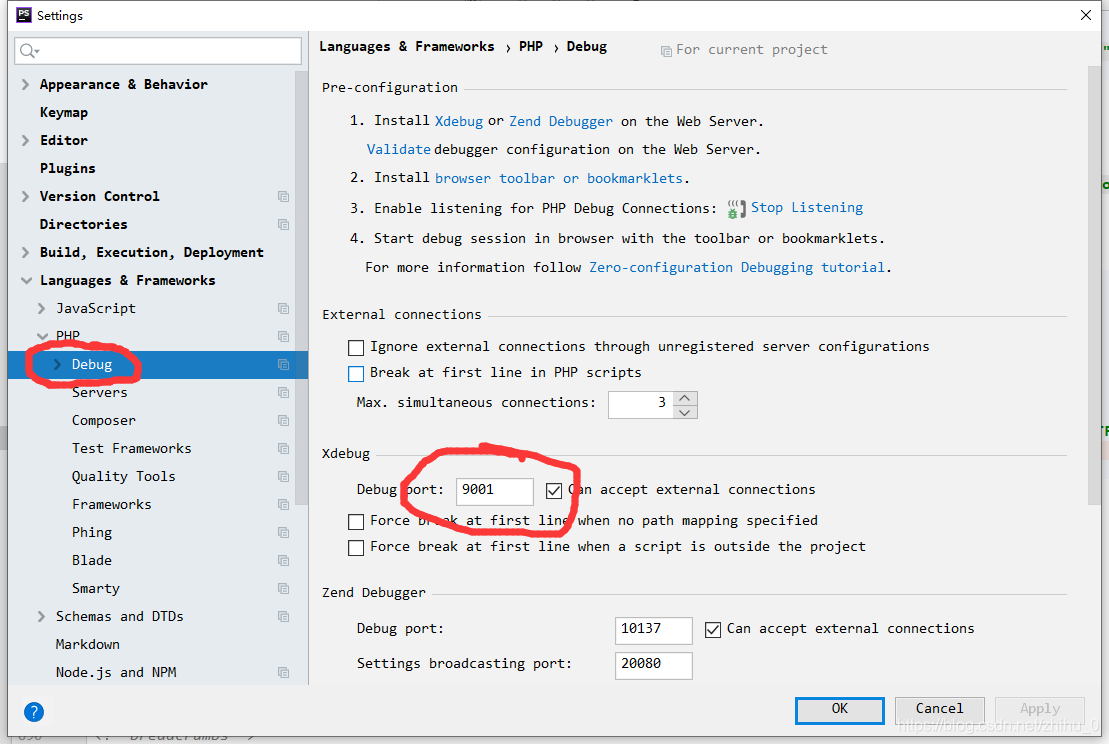Click the project-level icon beside Quality Tools
This screenshot has width=1109, height=744.
(284, 477)
